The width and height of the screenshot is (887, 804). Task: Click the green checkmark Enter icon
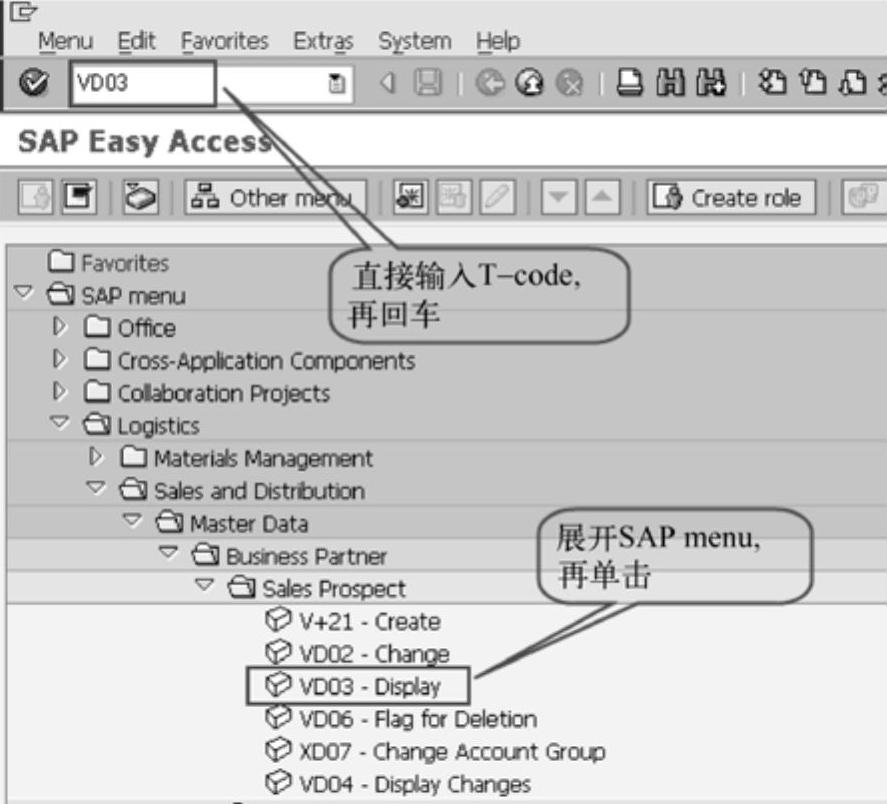[x=33, y=83]
